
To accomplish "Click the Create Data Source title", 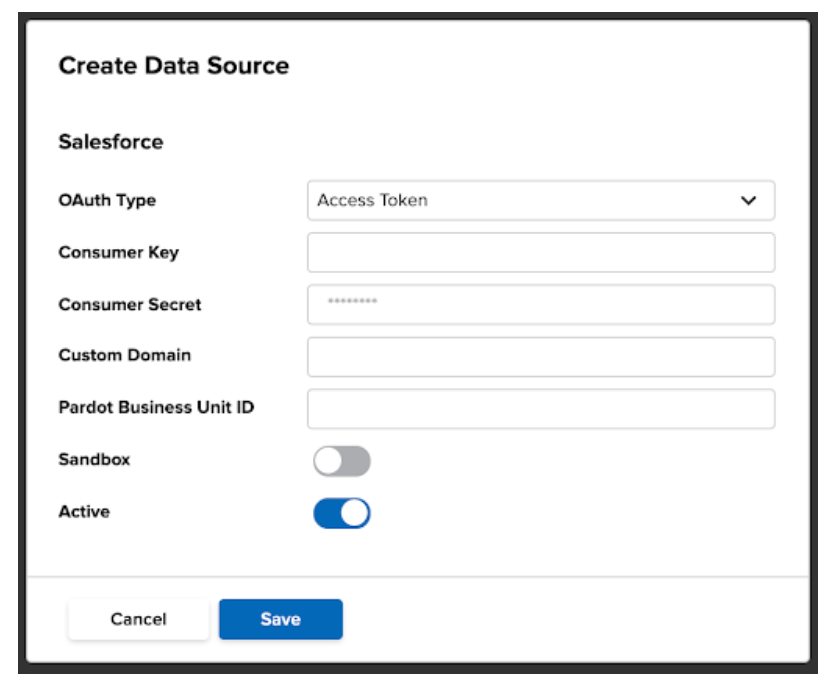I will 174,65.
